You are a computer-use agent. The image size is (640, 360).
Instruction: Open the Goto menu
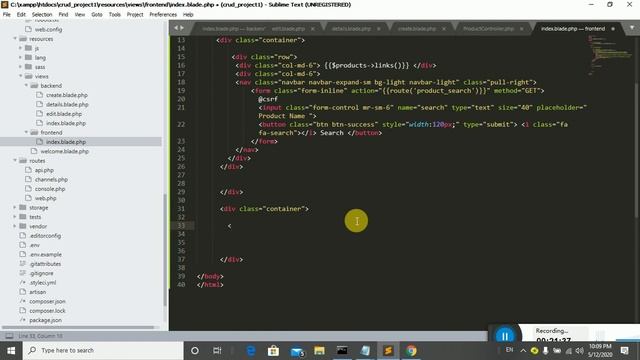[97, 14]
